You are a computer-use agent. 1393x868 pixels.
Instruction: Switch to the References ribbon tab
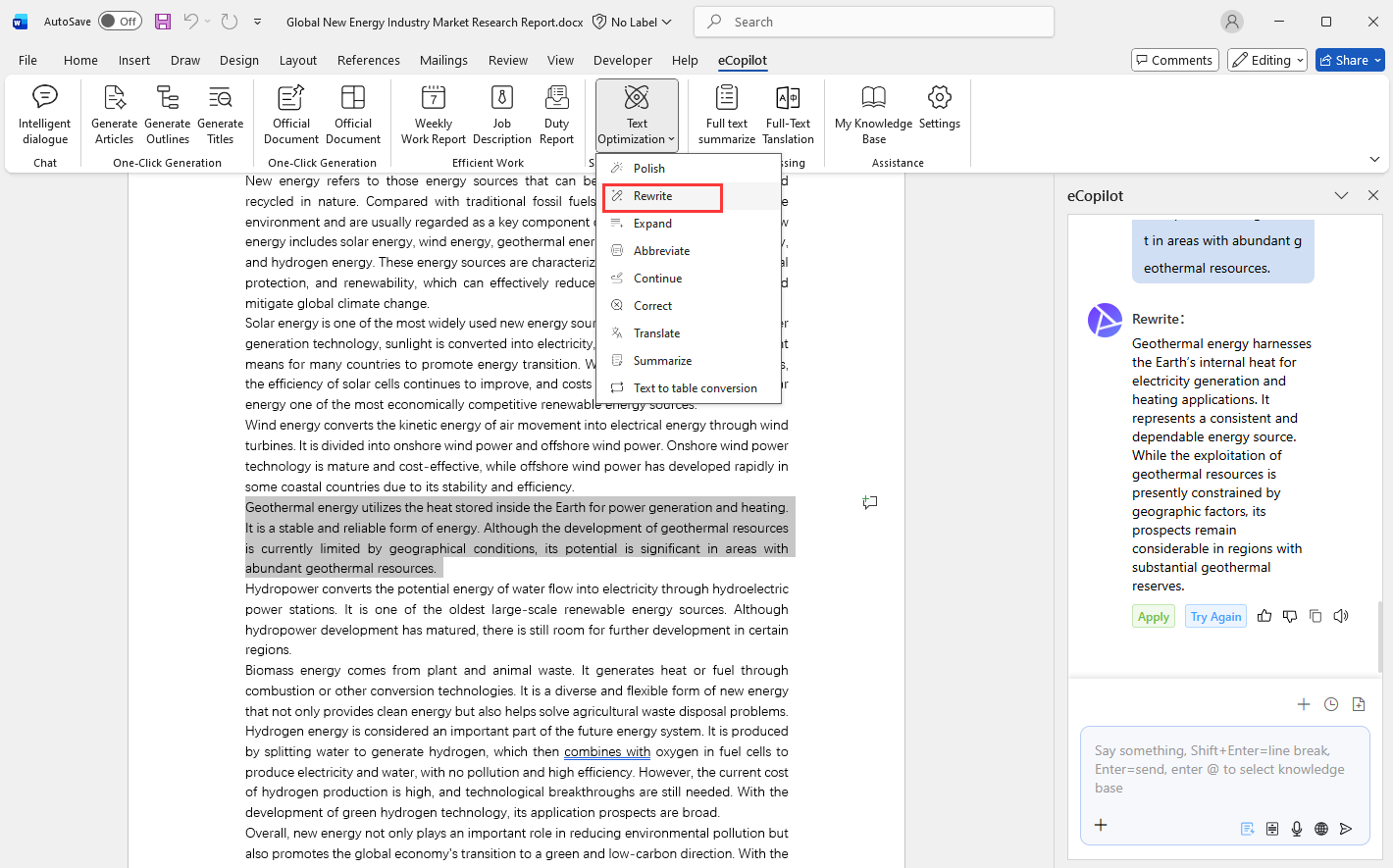pyautogui.click(x=368, y=60)
